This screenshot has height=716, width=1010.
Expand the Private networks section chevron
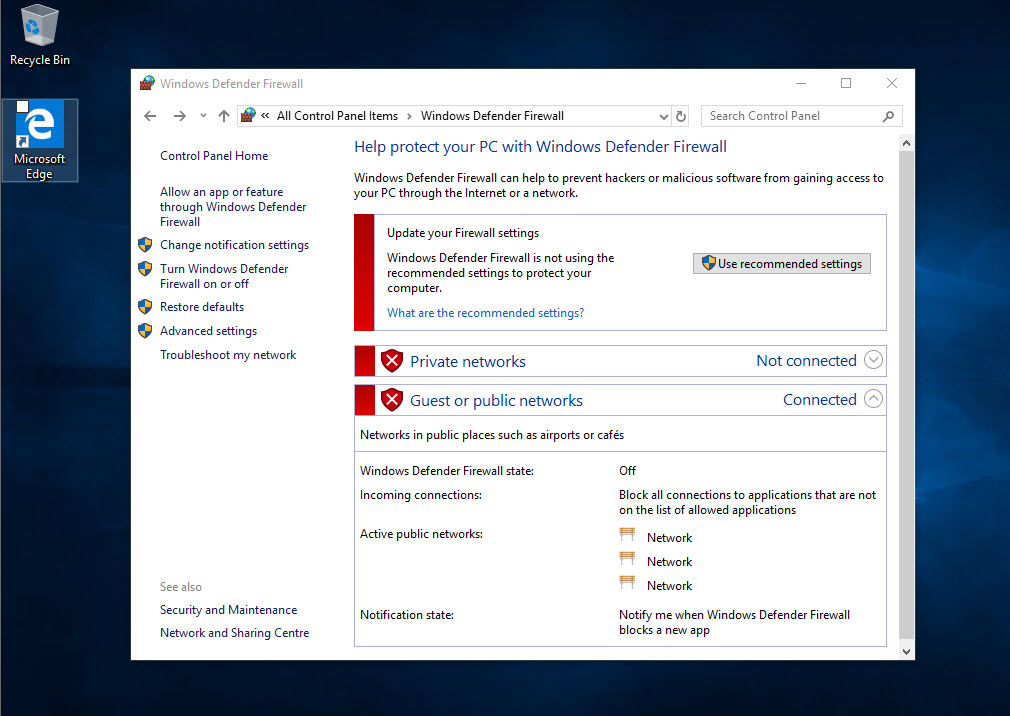tap(873, 360)
